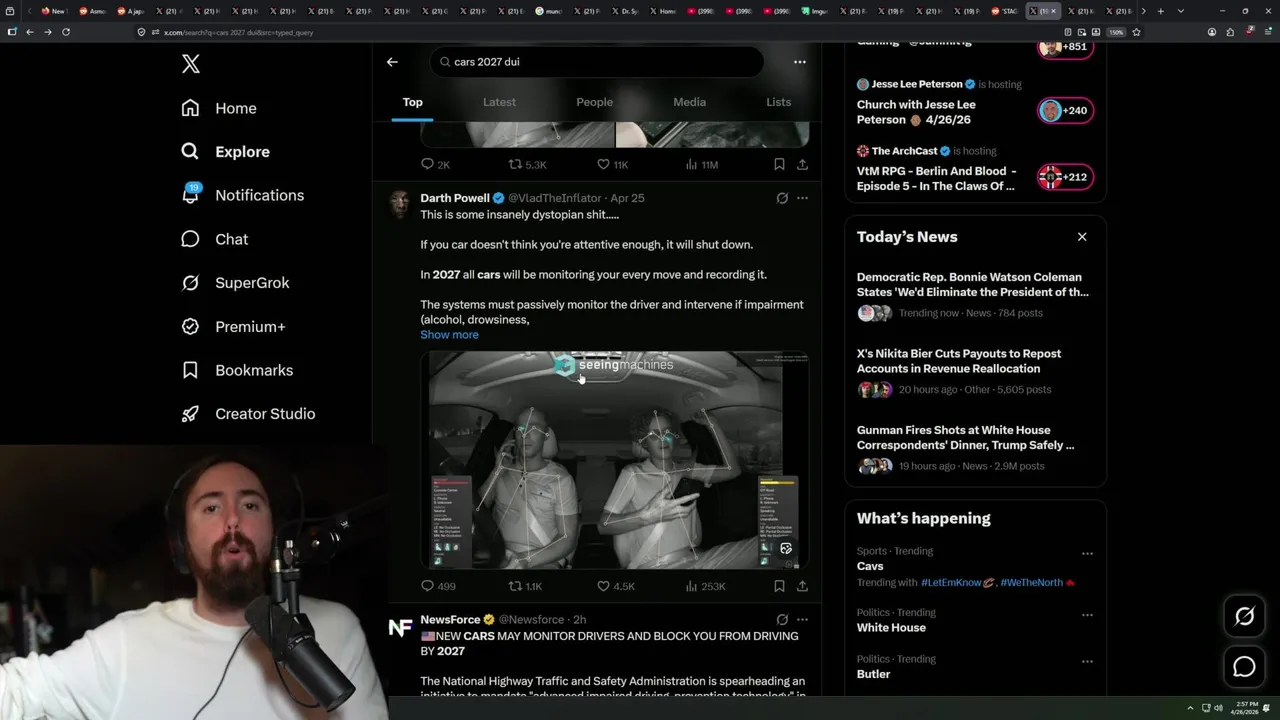This screenshot has width=1280, height=720.
Task: Open search options three-dot menu
Action: [x=799, y=62]
